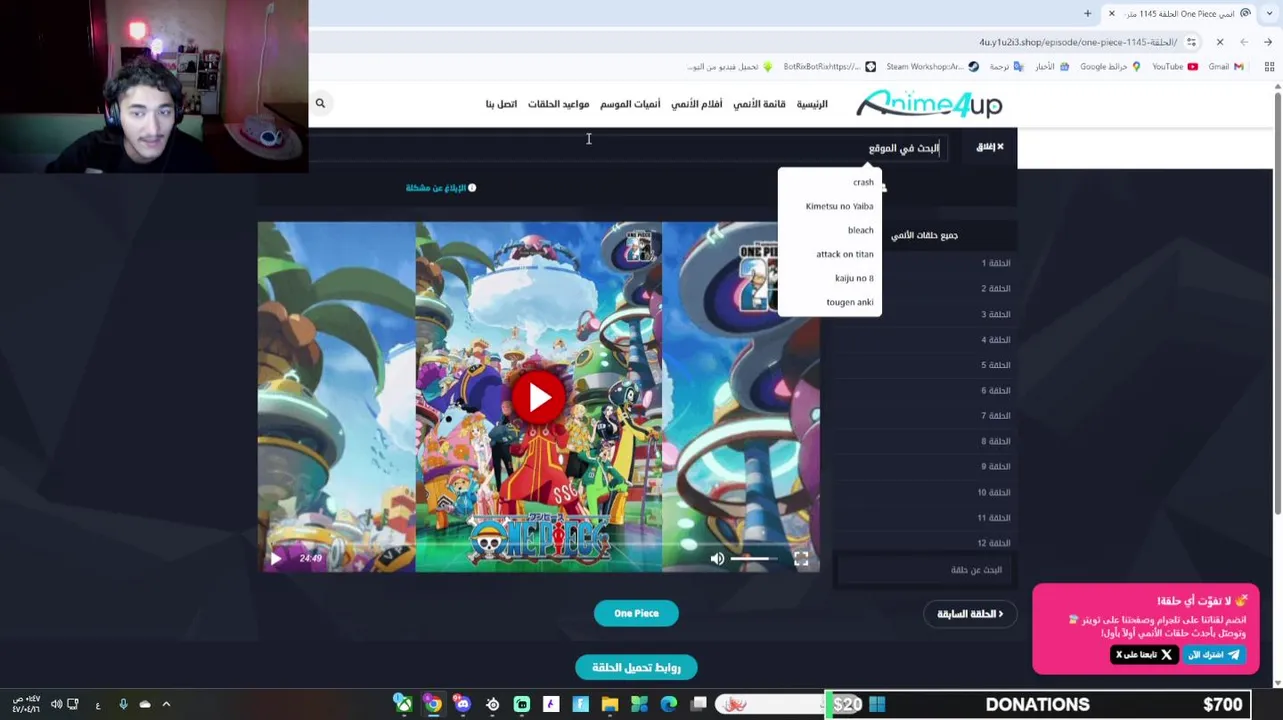Open episode الحلقة 5 in list
Viewport: 1283px width, 720px height.
click(x=995, y=365)
